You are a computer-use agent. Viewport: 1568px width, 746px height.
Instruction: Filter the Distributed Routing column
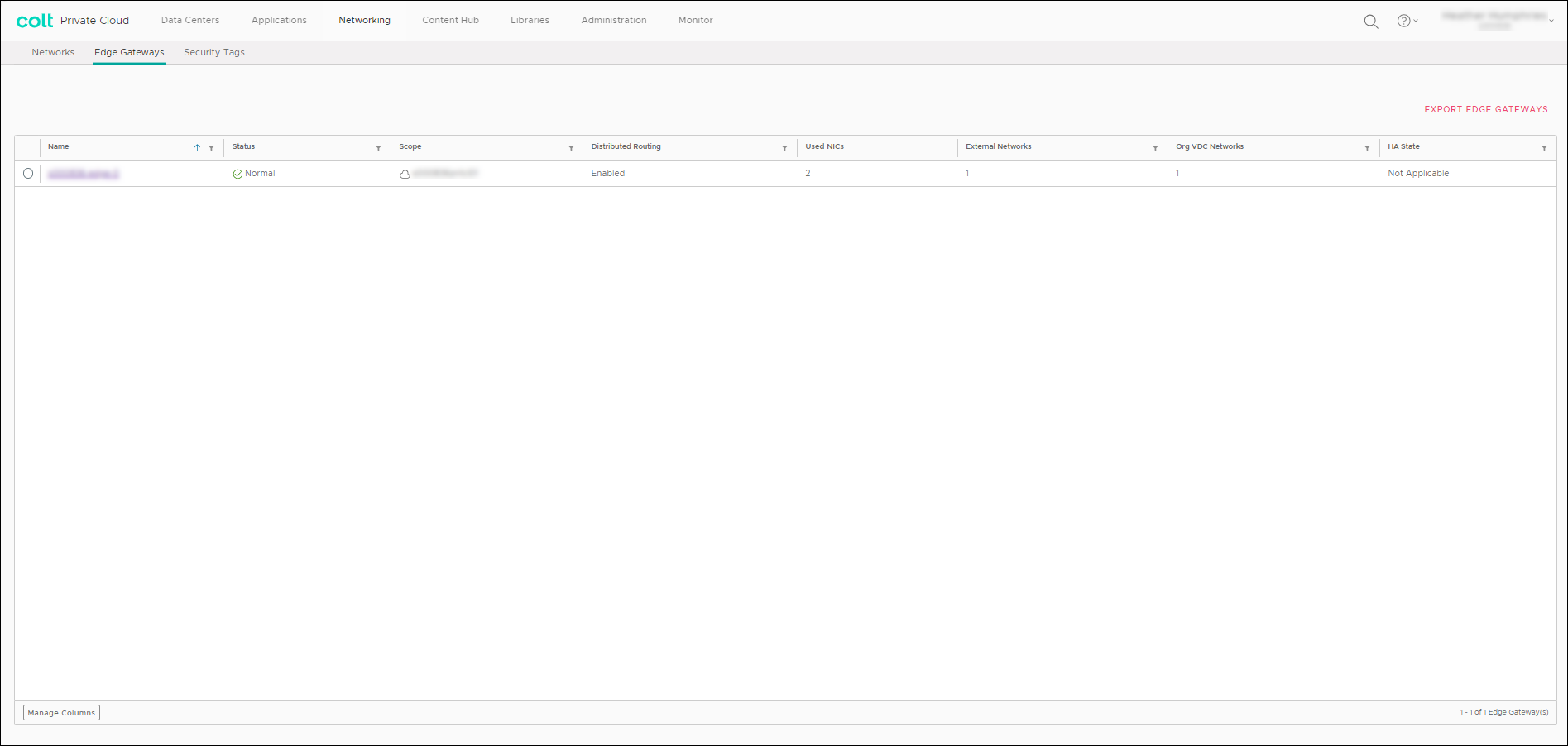784,148
